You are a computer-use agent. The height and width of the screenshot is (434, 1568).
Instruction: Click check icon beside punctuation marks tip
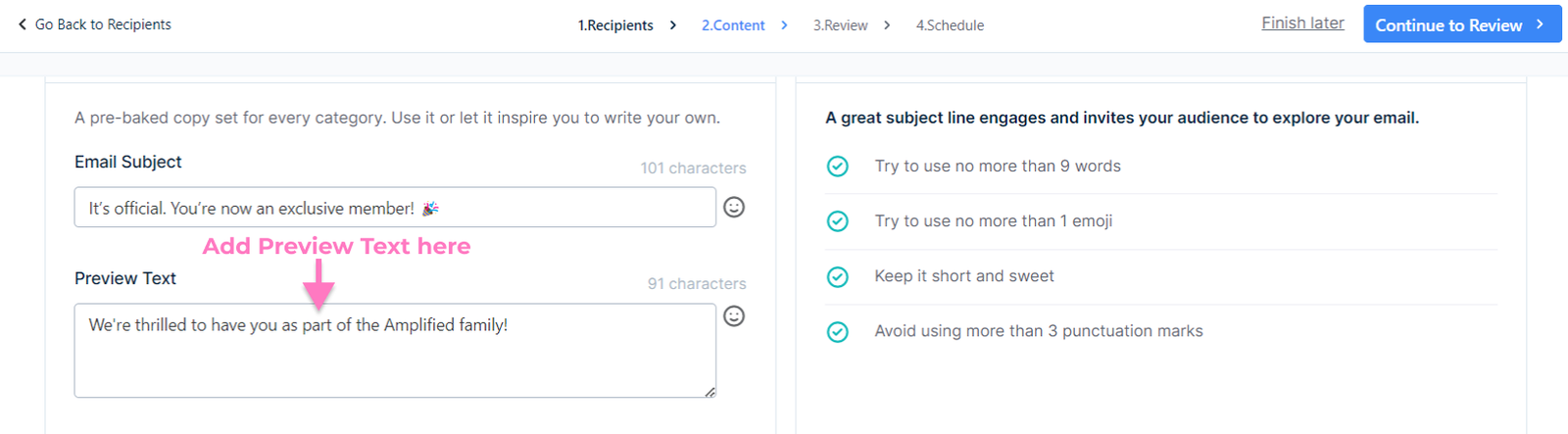[837, 332]
